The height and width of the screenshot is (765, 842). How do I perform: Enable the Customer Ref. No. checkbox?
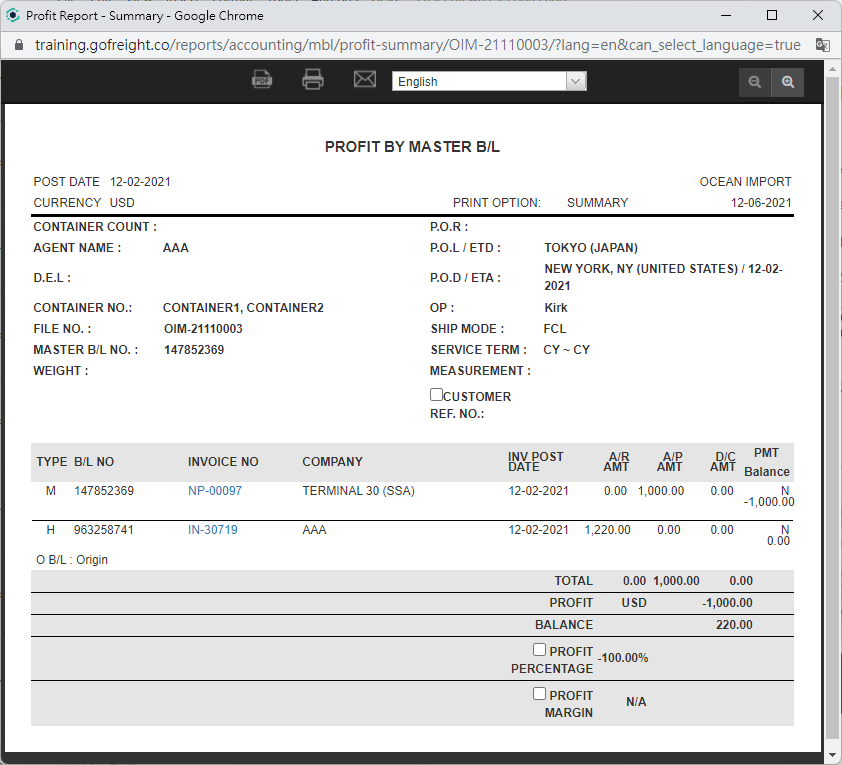436,395
